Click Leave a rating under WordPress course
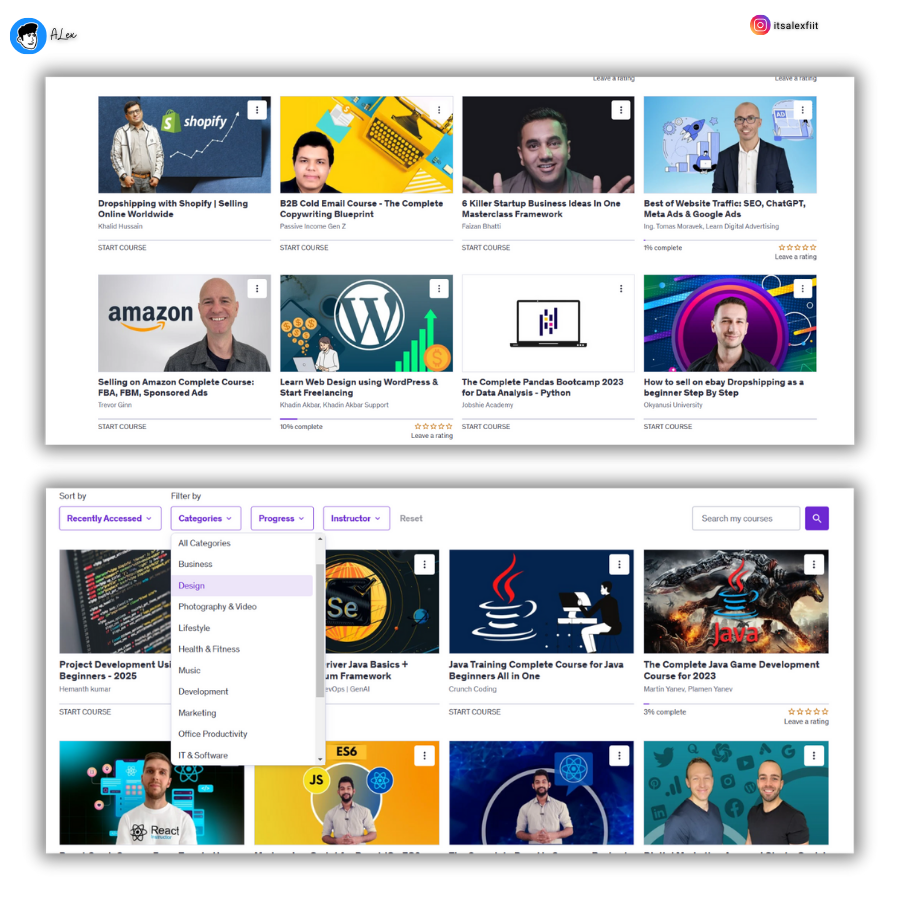 (x=432, y=436)
